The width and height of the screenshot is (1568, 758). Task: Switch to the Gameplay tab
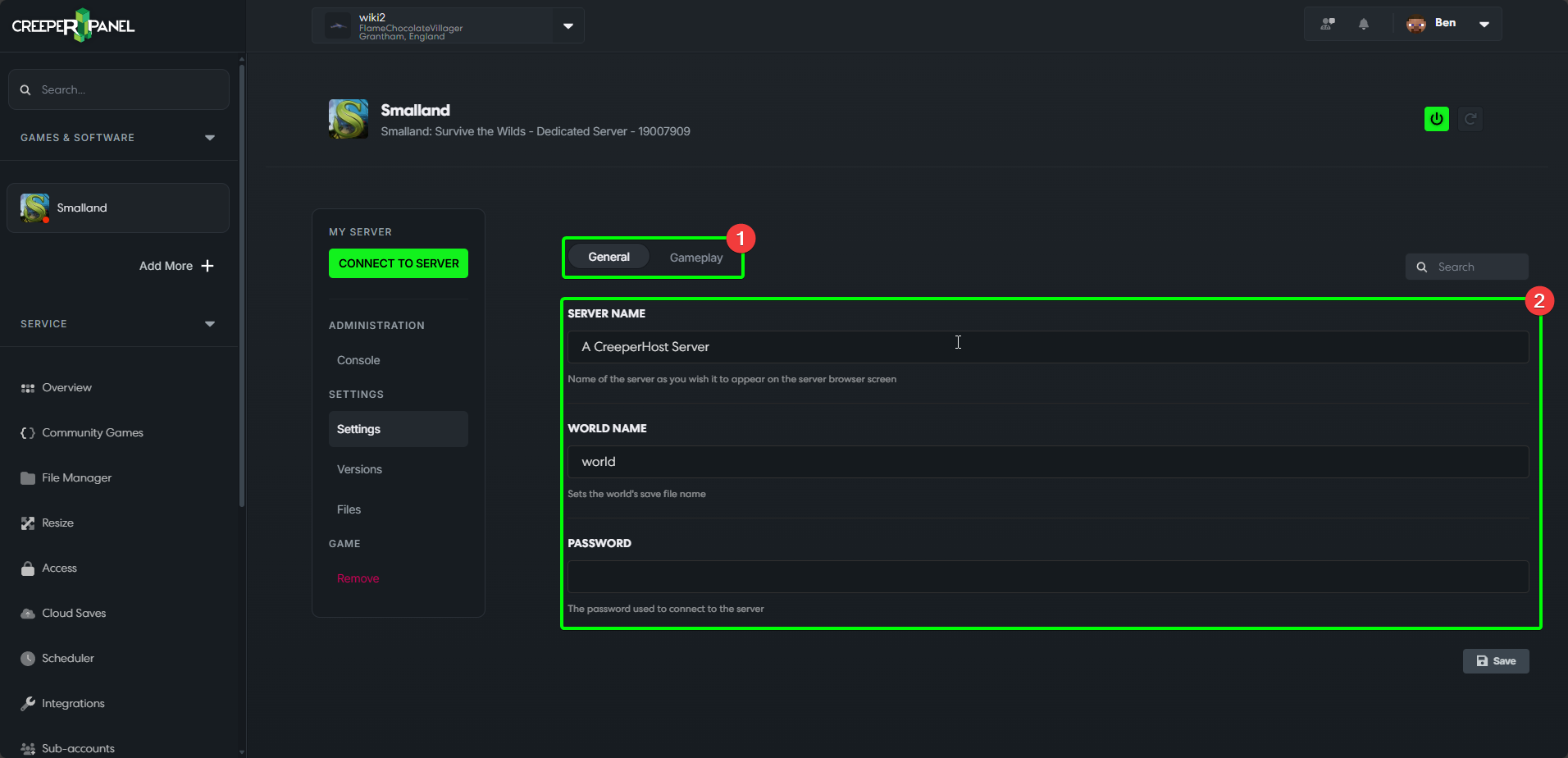click(x=696, y=258)
